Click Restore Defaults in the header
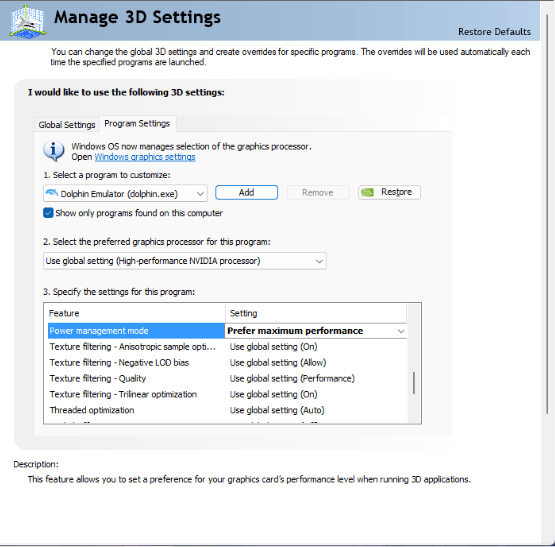Viewport: 555px width, 547px height. [494, 32]
